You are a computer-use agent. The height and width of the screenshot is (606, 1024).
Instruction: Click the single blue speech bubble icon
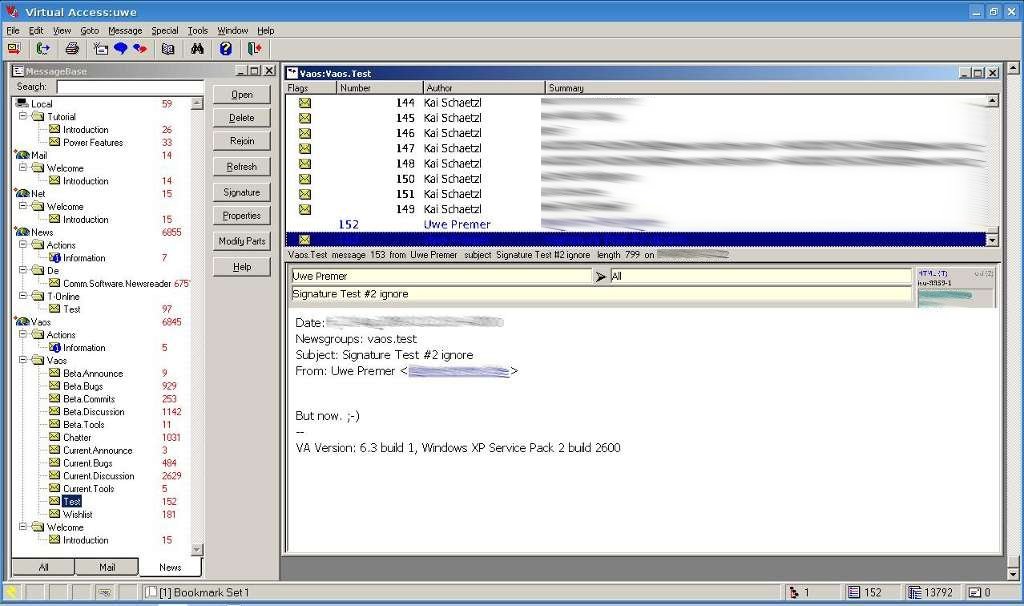point(121,48)
